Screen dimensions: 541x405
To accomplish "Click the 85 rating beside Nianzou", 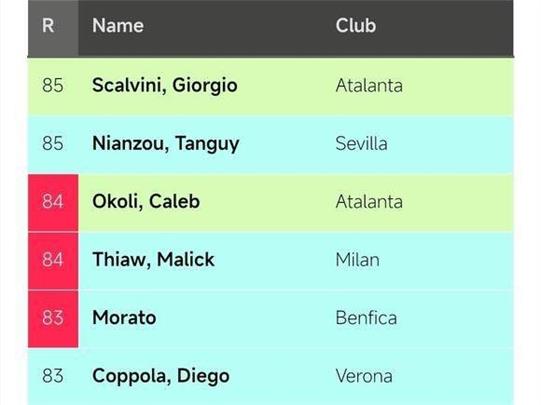I will [x=53, y=144].
